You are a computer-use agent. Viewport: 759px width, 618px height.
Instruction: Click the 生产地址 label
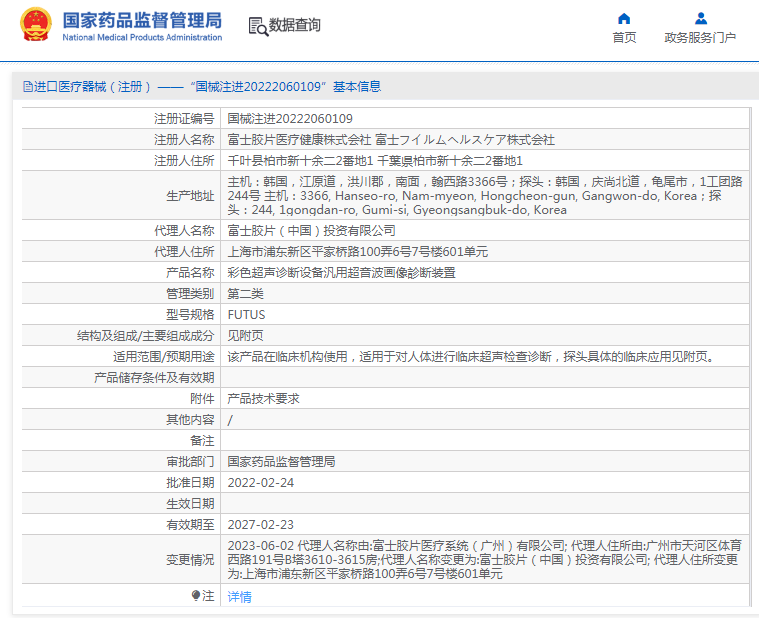pos(190,196)
